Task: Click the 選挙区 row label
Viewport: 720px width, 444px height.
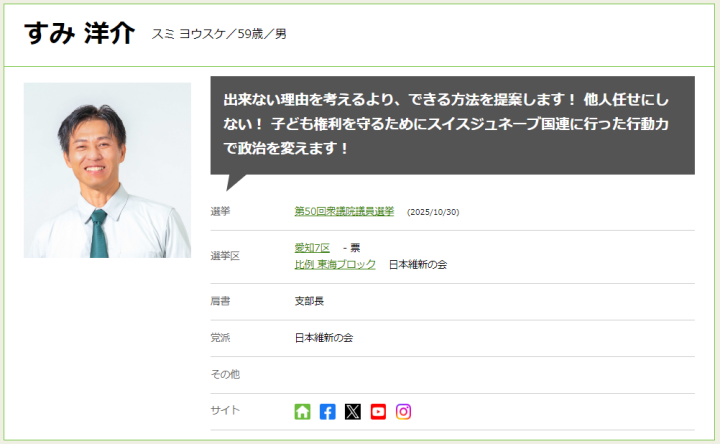Action: coord(225,256)
